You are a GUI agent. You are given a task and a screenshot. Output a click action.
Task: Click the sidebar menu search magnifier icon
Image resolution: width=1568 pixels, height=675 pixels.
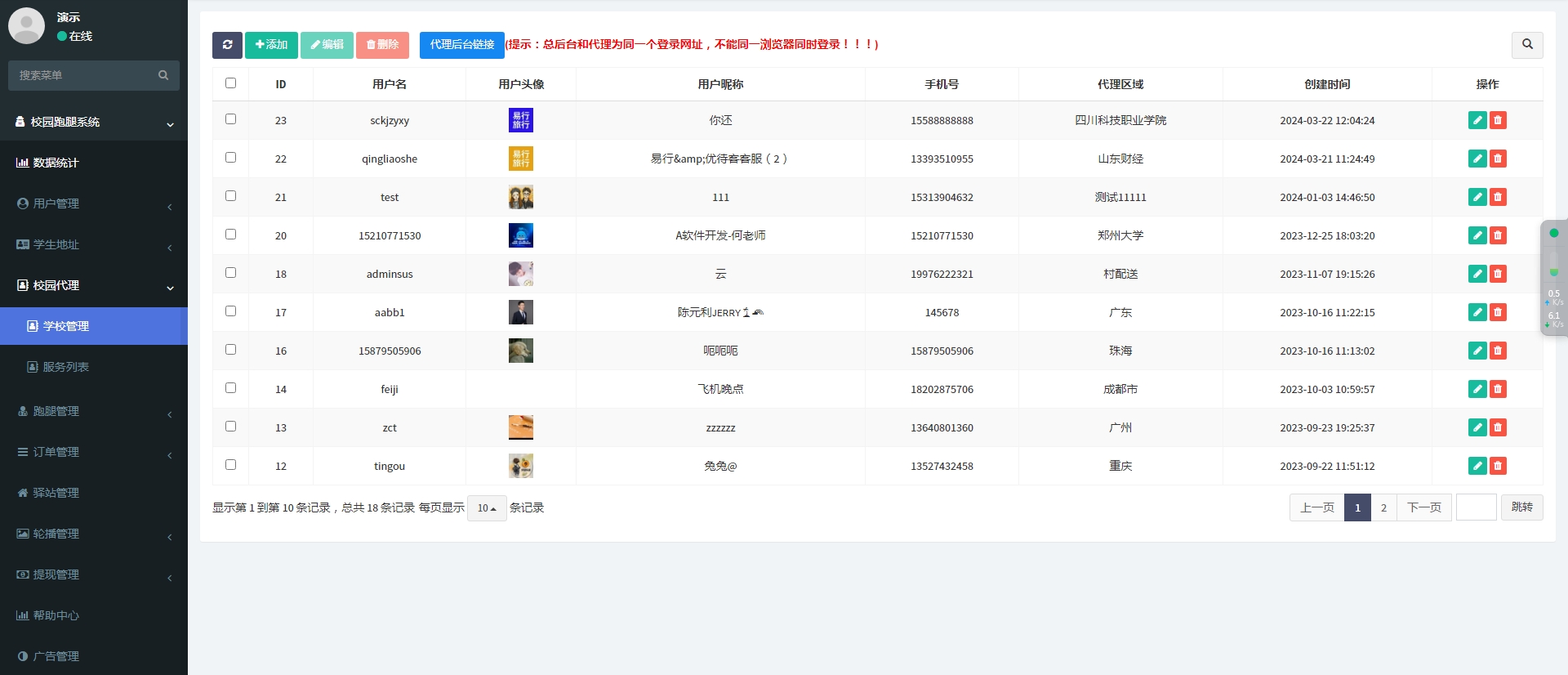pos(163,75)
